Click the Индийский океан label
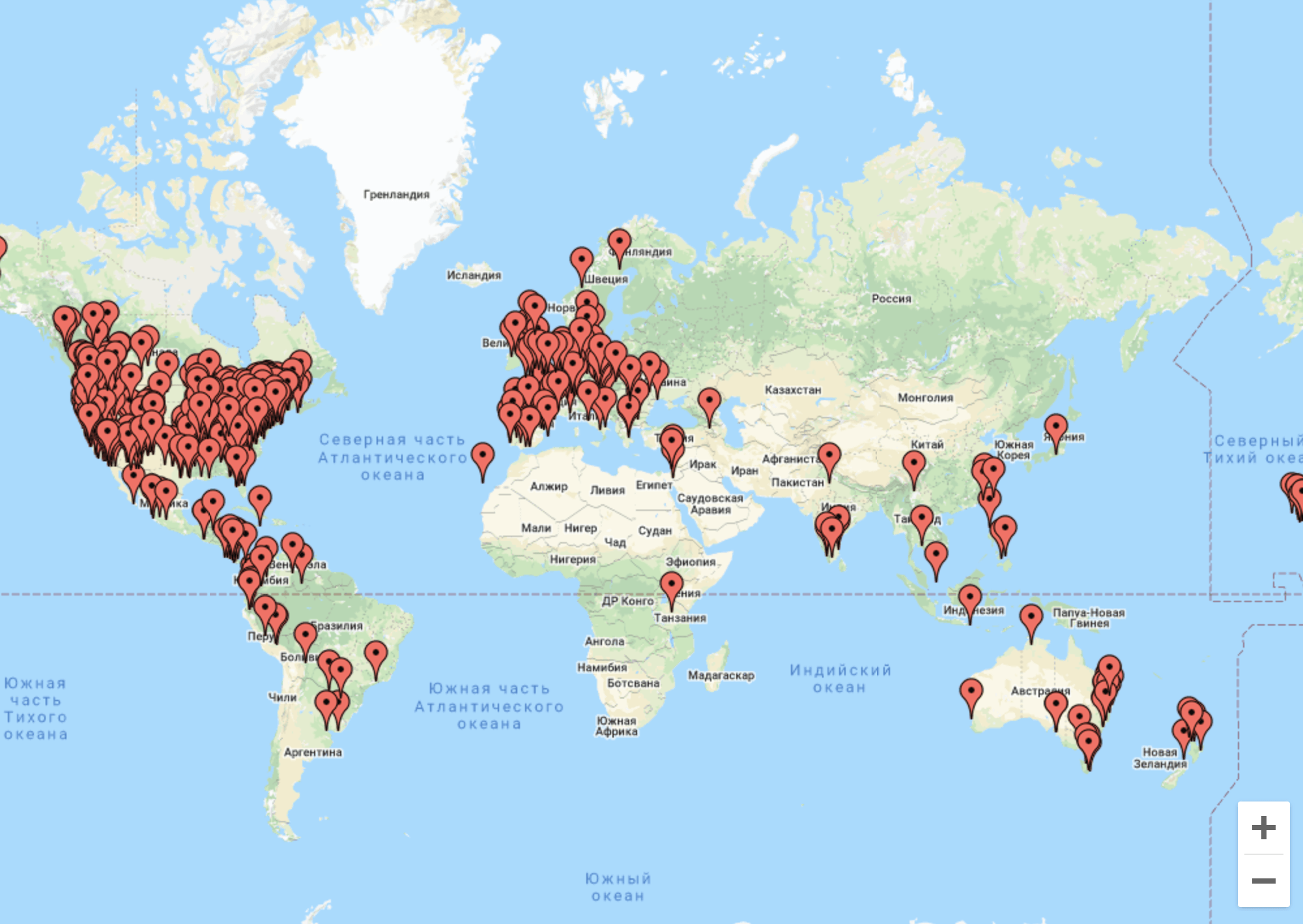 pos(840,678)
